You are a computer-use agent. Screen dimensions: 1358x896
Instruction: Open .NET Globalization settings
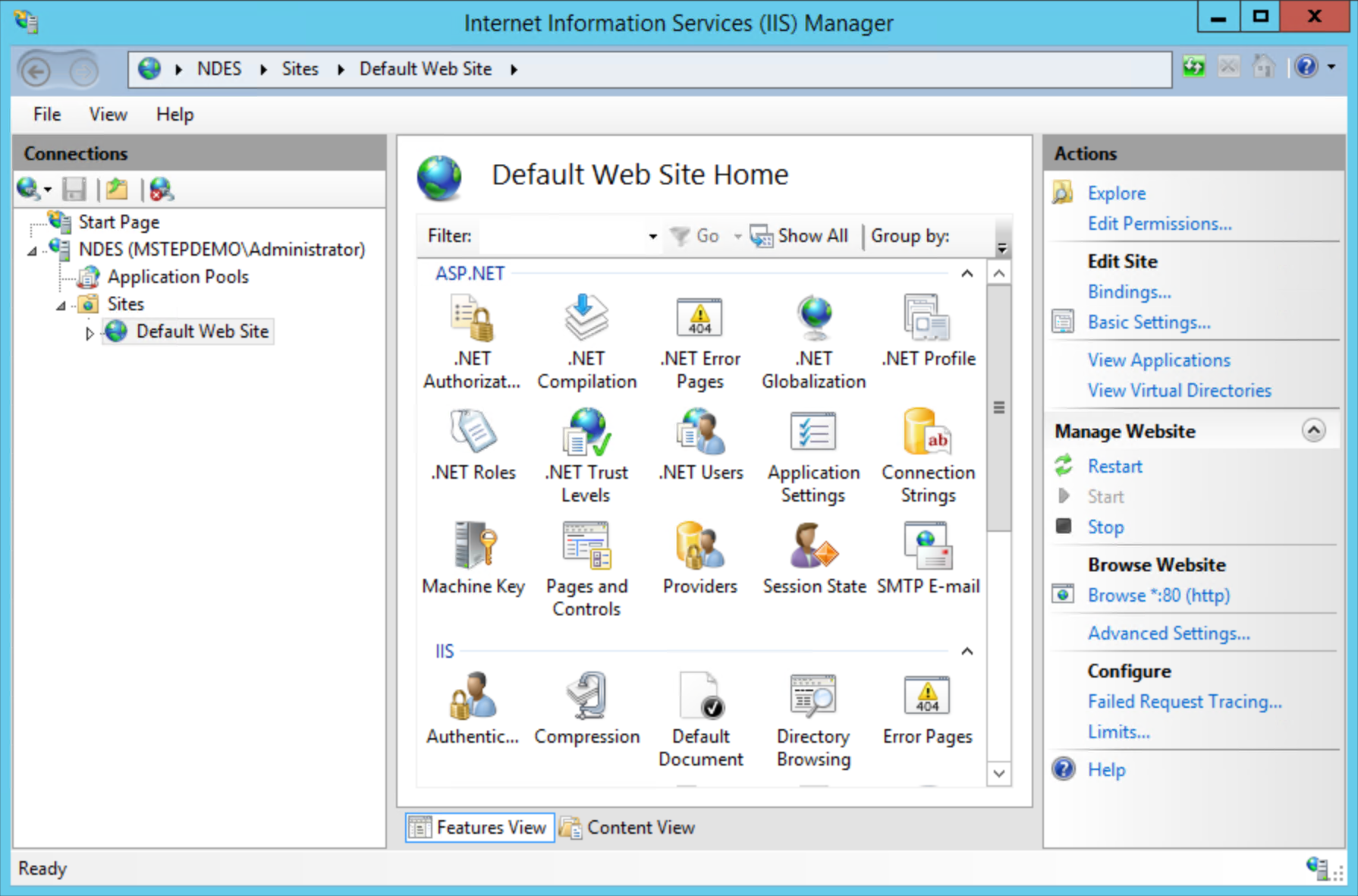pos(813,342)
